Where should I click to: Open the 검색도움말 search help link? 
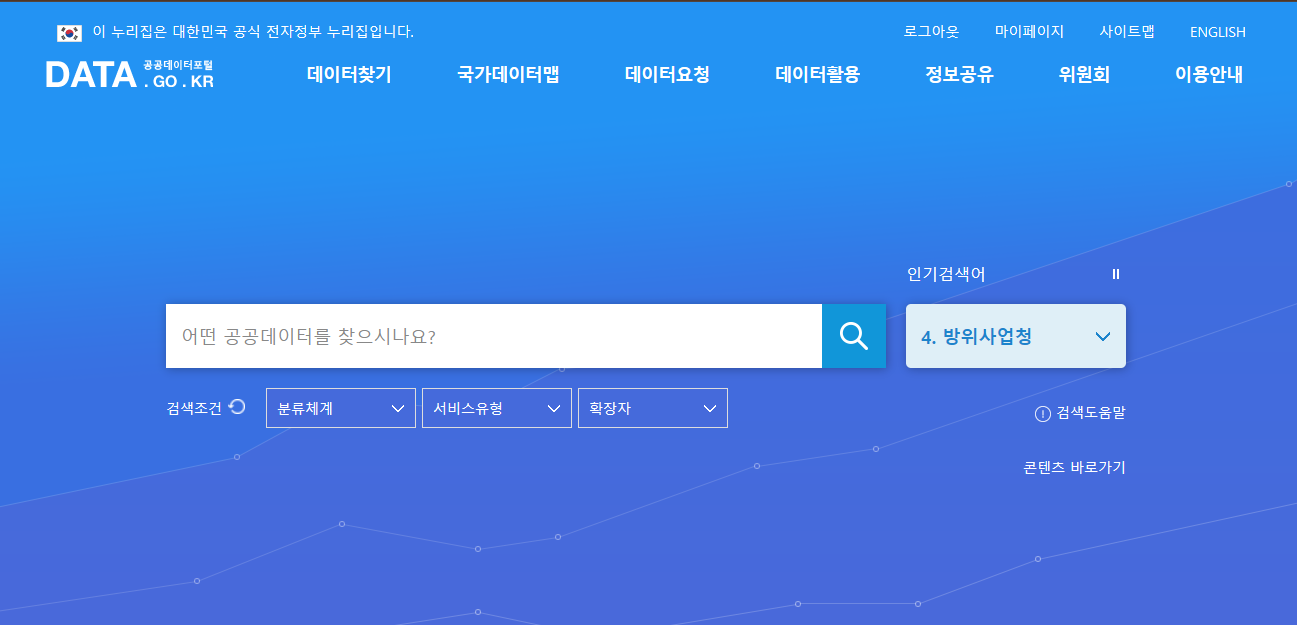[x=1091, y=413]
